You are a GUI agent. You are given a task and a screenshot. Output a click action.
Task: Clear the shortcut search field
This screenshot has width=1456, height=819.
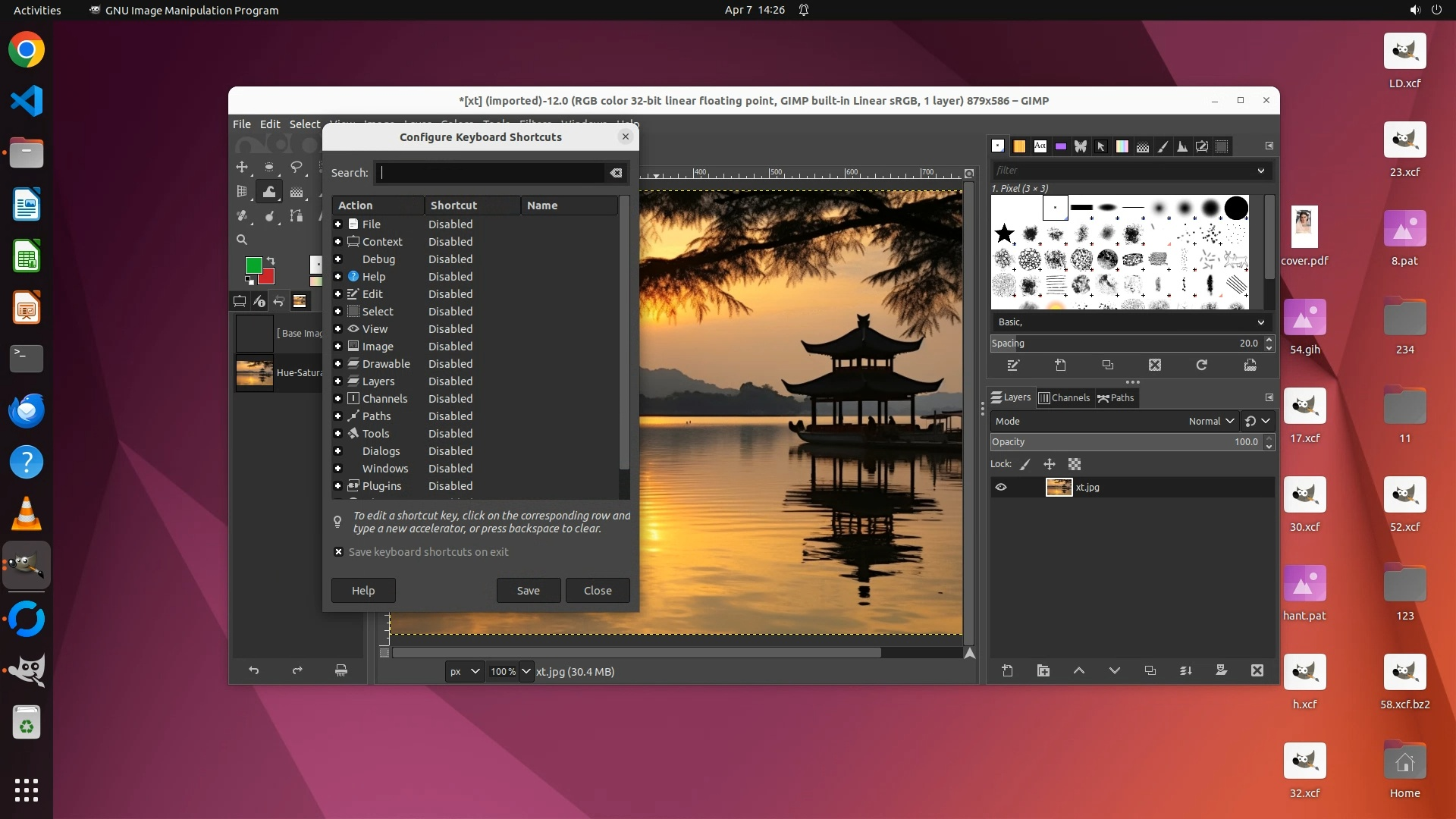[616, 173]
